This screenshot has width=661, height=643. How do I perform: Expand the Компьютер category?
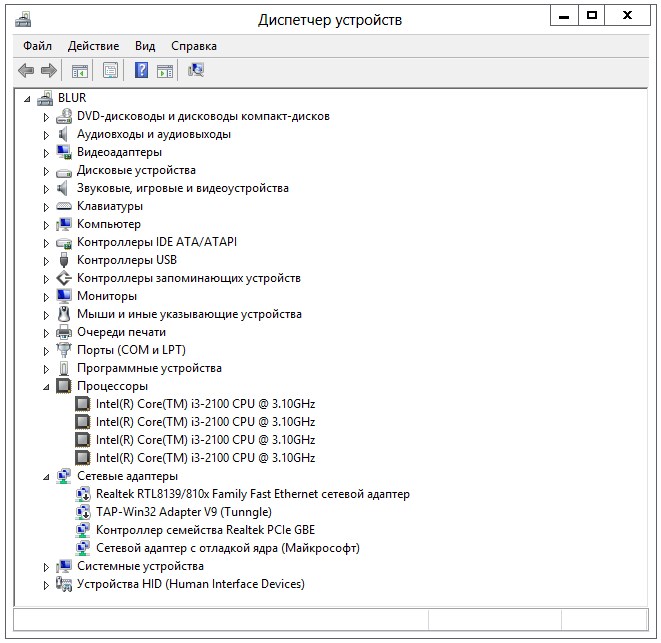point(46,225)
